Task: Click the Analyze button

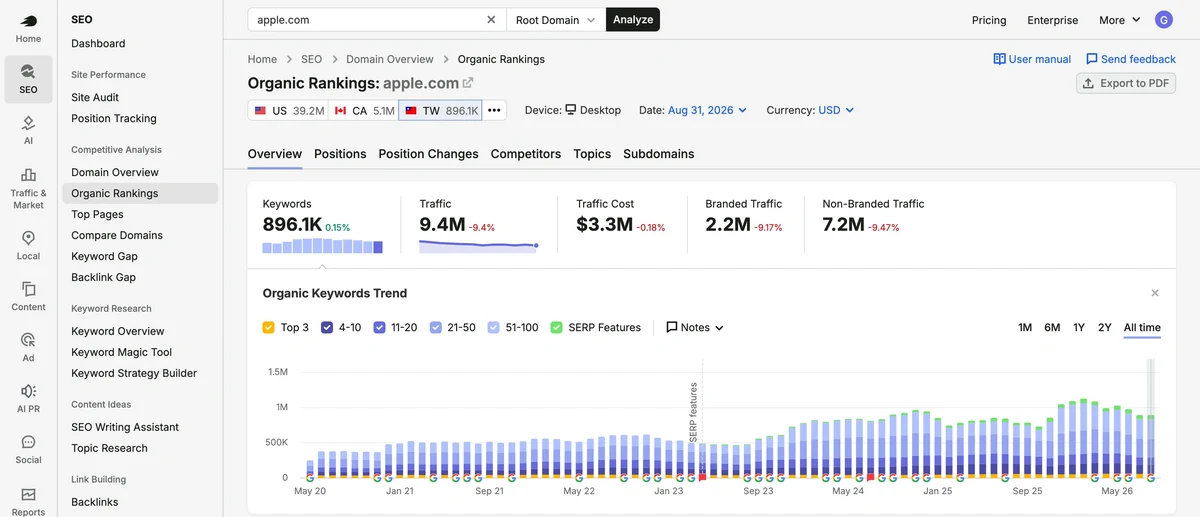Action: point(633,20)
